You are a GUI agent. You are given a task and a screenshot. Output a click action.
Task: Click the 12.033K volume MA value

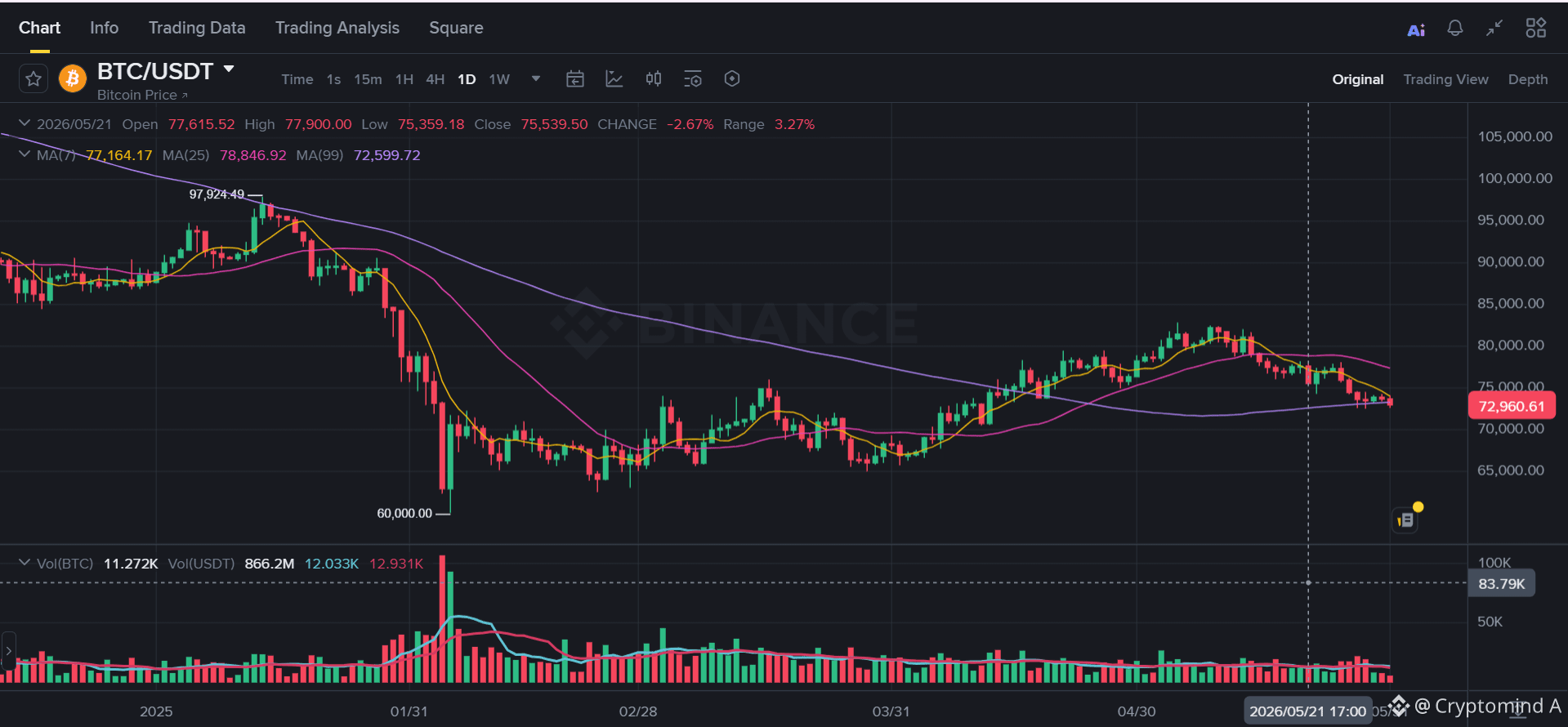coord(332,564)
